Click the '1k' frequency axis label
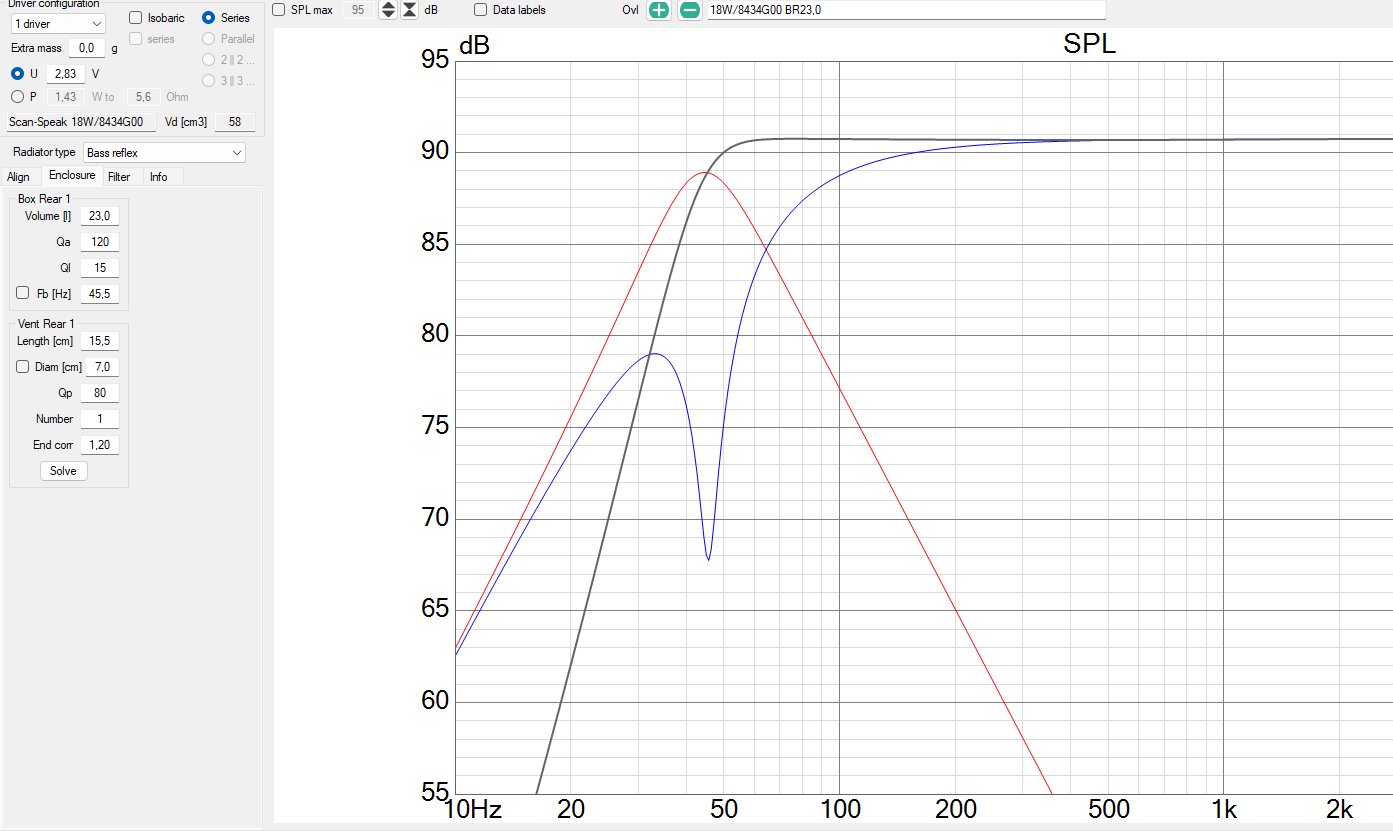This screenshot has height=831, width=1393. click(x=1224, y=809)
